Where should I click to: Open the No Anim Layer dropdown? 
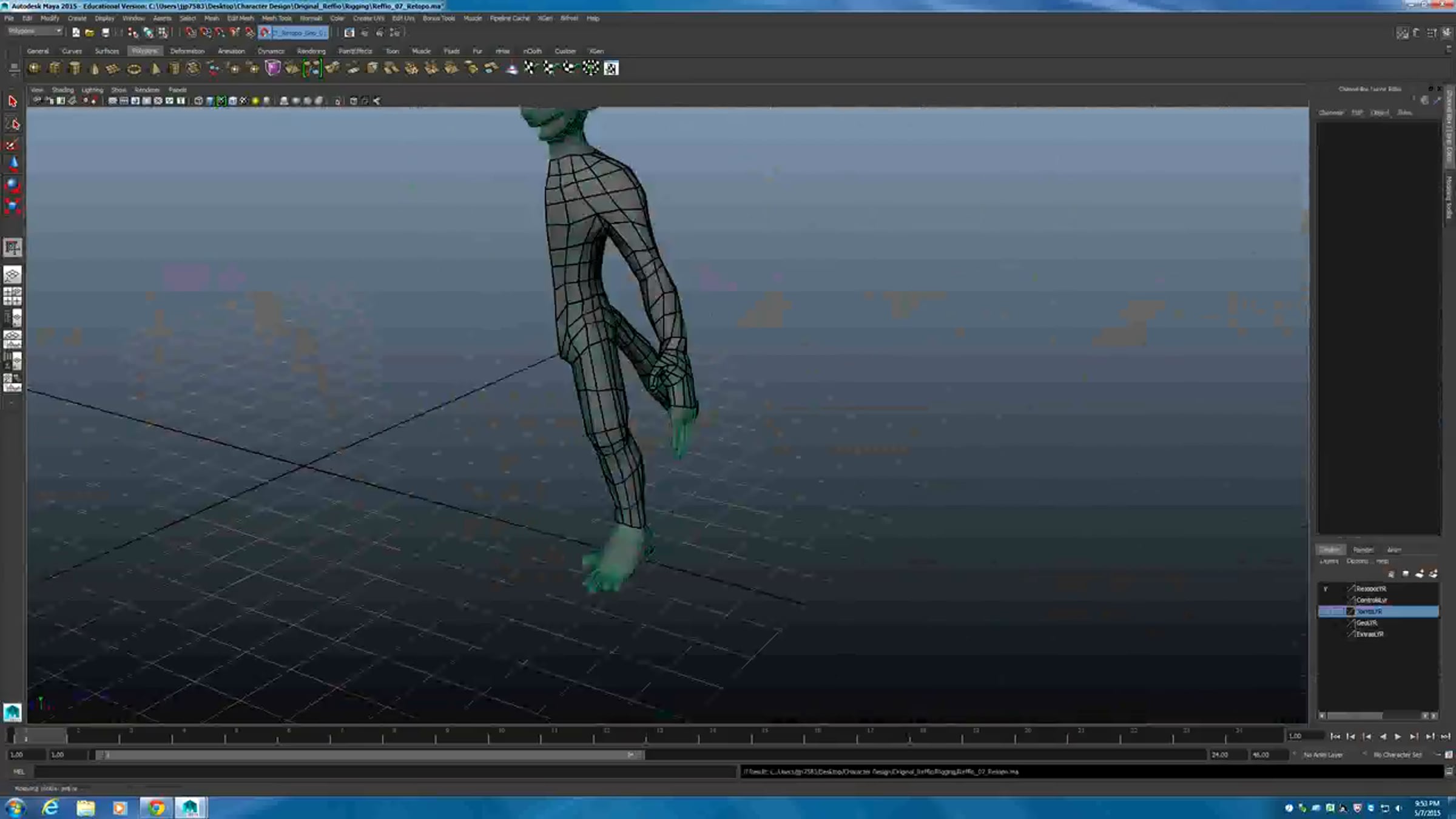(1323, 755)
